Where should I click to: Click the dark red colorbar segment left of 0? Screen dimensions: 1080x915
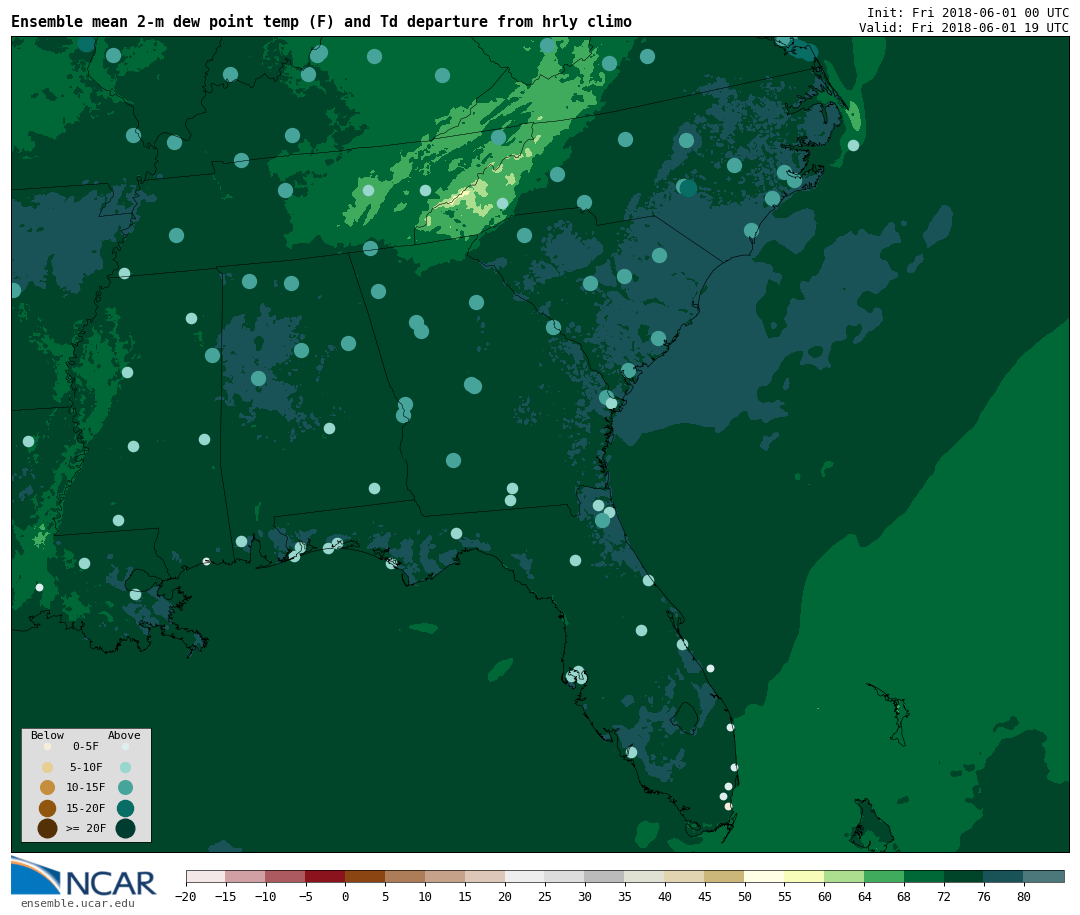pos(325,876)
